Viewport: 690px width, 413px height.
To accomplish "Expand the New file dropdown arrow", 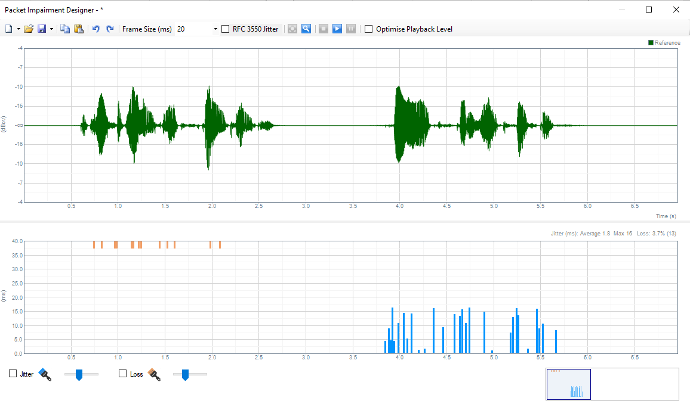I will 17,29.
